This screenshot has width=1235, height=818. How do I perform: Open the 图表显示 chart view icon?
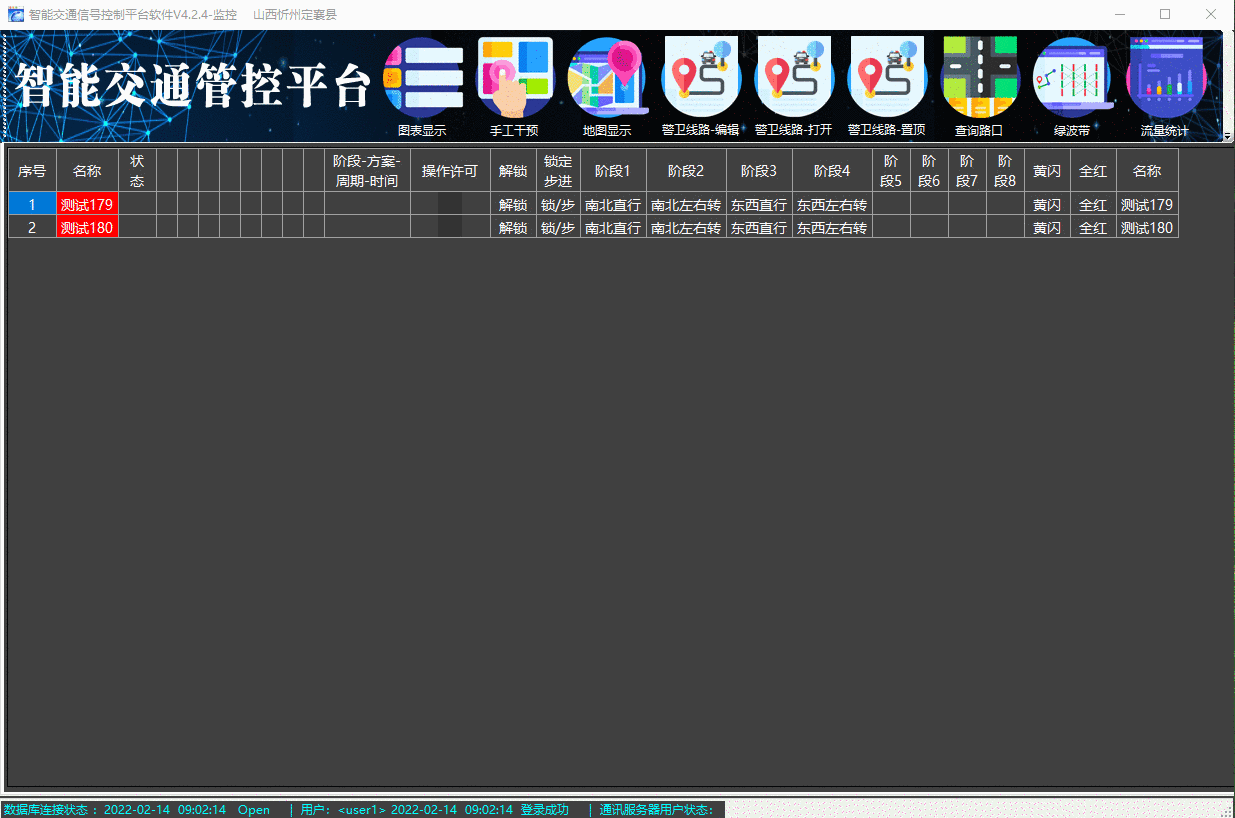[423, 80]
